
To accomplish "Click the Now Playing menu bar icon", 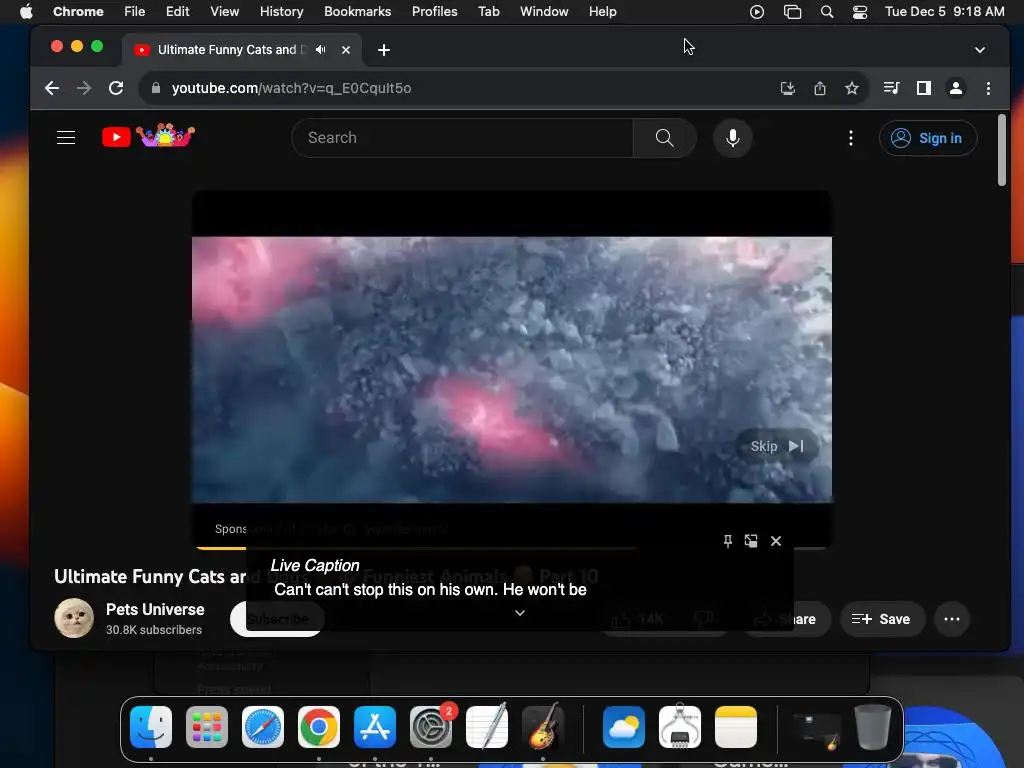I will [x=757, y=12].
